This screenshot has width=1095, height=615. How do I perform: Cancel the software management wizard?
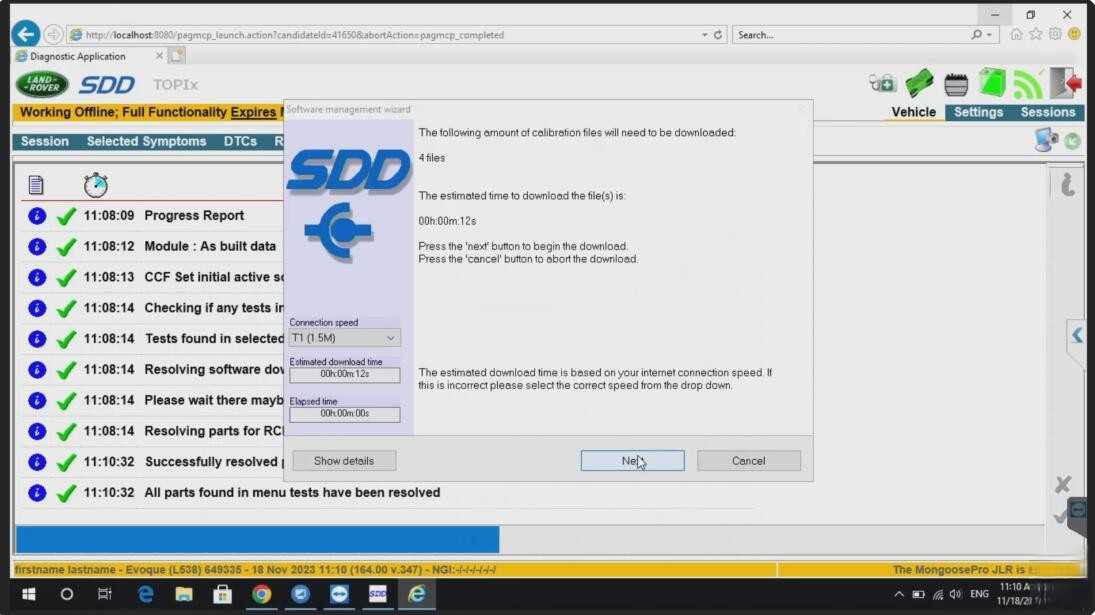(749, 461)
